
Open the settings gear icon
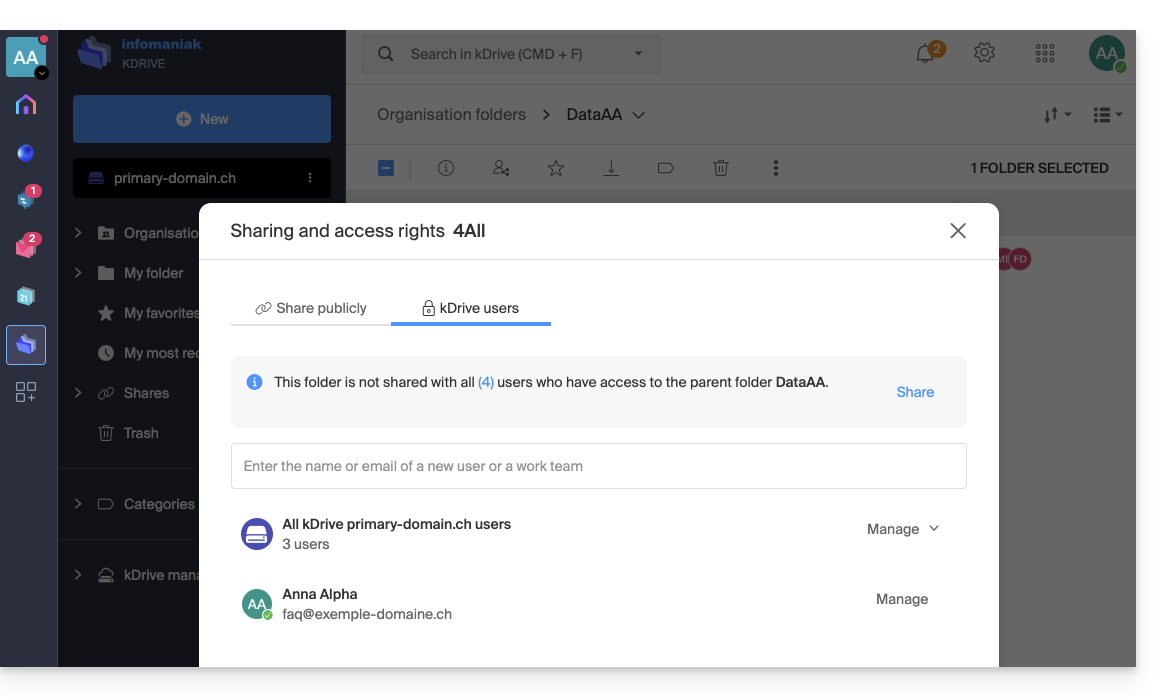click(x=984, y=53)
